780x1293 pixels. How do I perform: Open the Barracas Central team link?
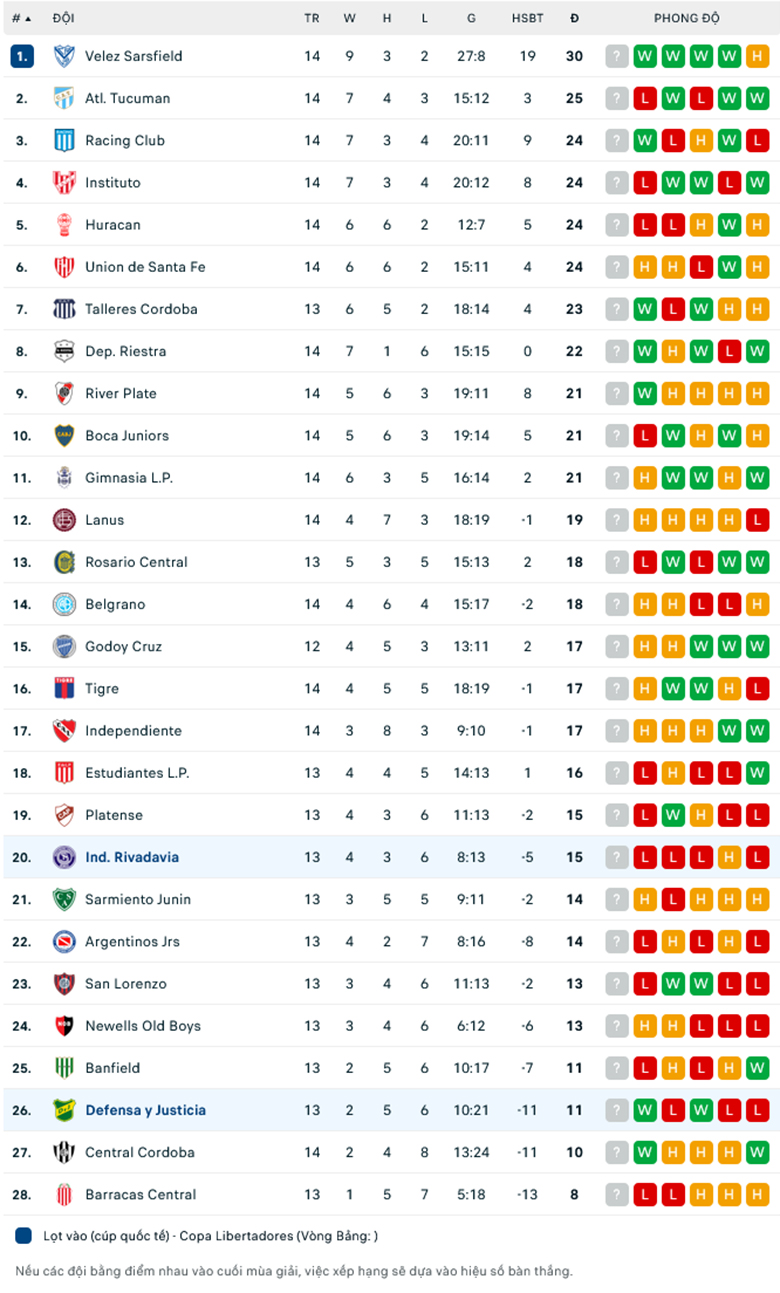click(x=140, y=1194)
